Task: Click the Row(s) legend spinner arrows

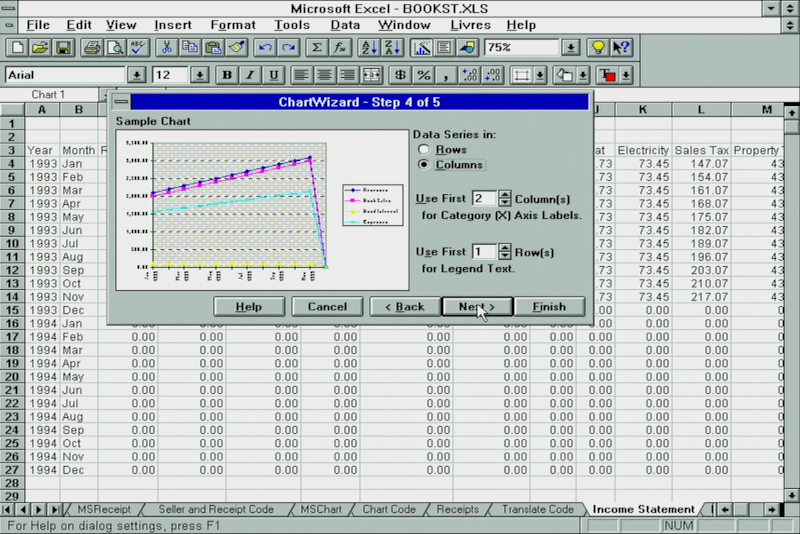Action: pyautogui.click(x=505, y=252)
